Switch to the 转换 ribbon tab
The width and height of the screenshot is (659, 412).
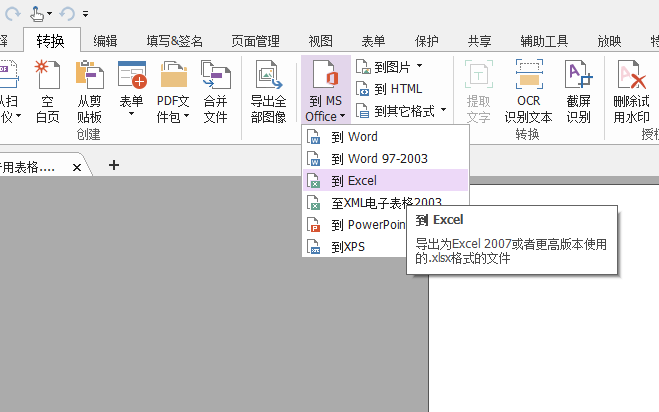51,41
